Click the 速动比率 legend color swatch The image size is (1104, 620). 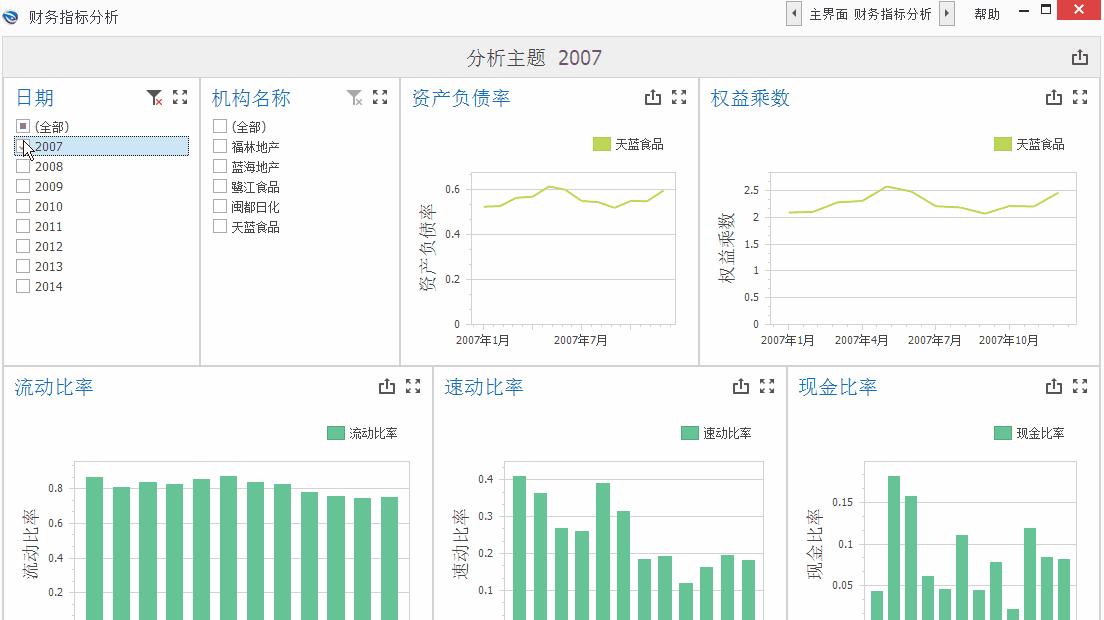[689, 433]
